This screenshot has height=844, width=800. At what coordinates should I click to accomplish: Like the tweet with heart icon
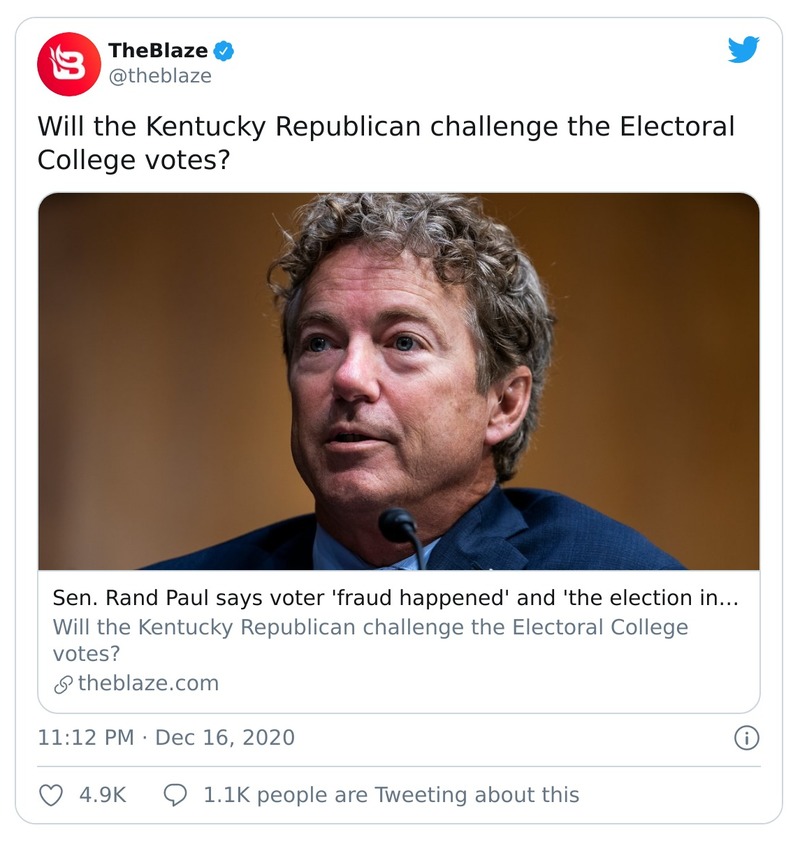point(50,795)
